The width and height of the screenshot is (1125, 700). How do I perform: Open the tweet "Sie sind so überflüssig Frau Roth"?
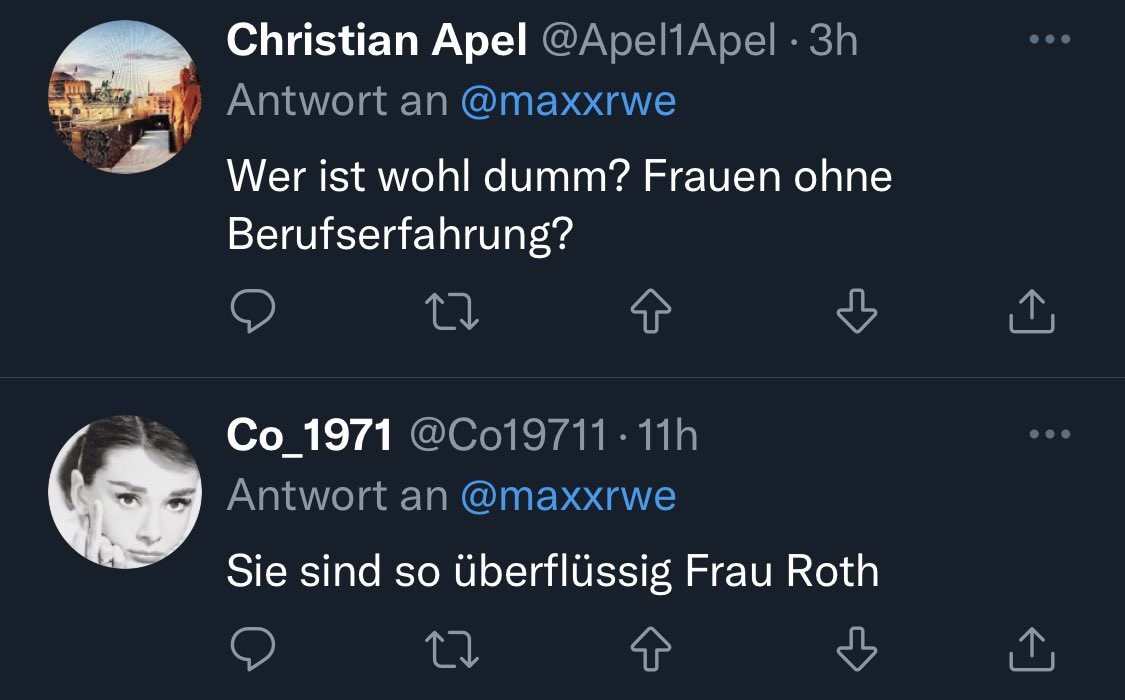pyautogui.click(x=552, y=572)
